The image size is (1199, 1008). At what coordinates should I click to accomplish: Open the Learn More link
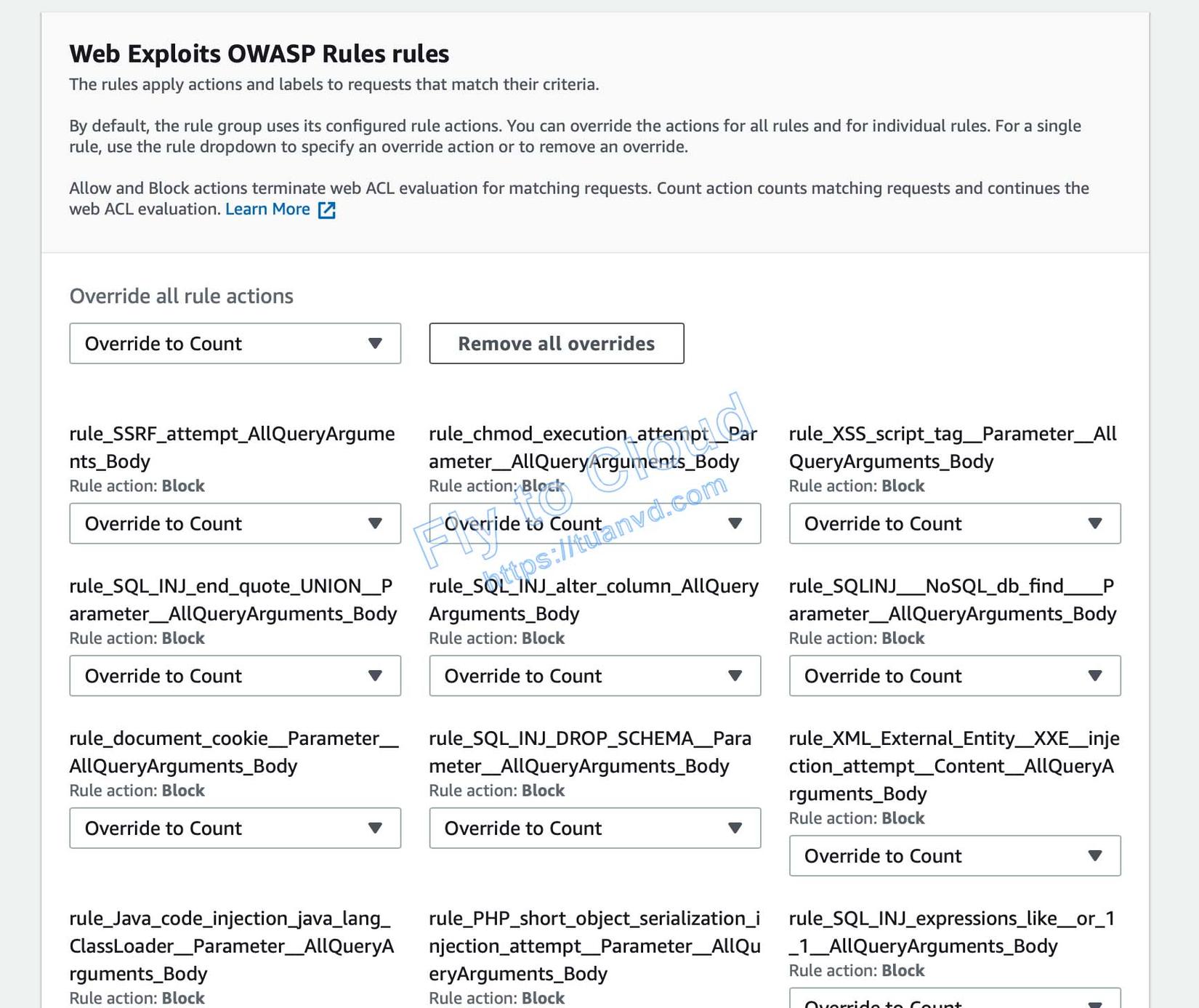pyautogui.click(x=267, y=209)
